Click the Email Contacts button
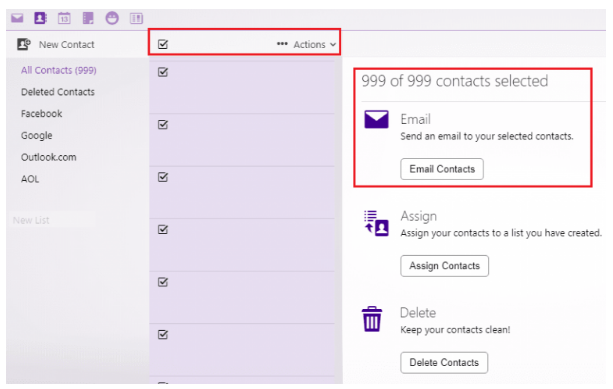613x389 pixels. 442,169
